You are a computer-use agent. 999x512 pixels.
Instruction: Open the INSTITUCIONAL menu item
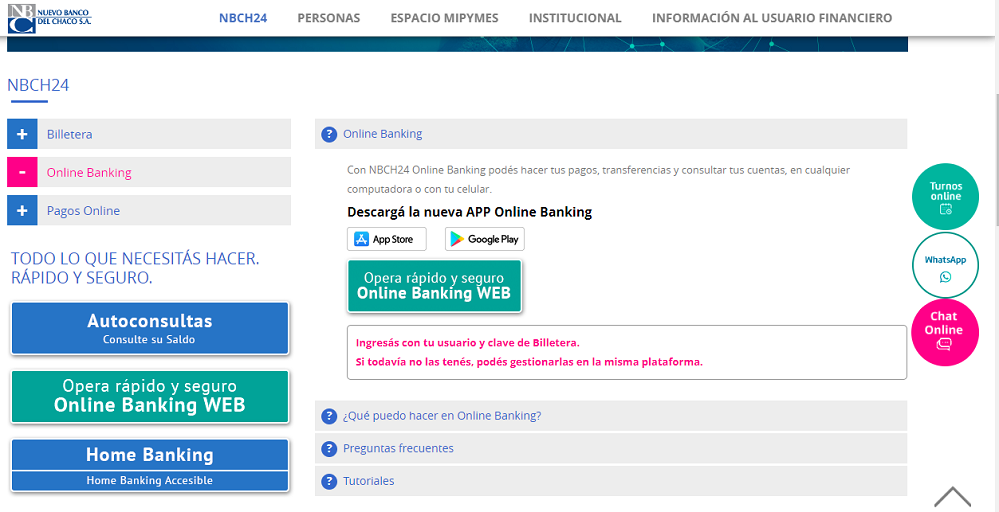click(575, 18)
